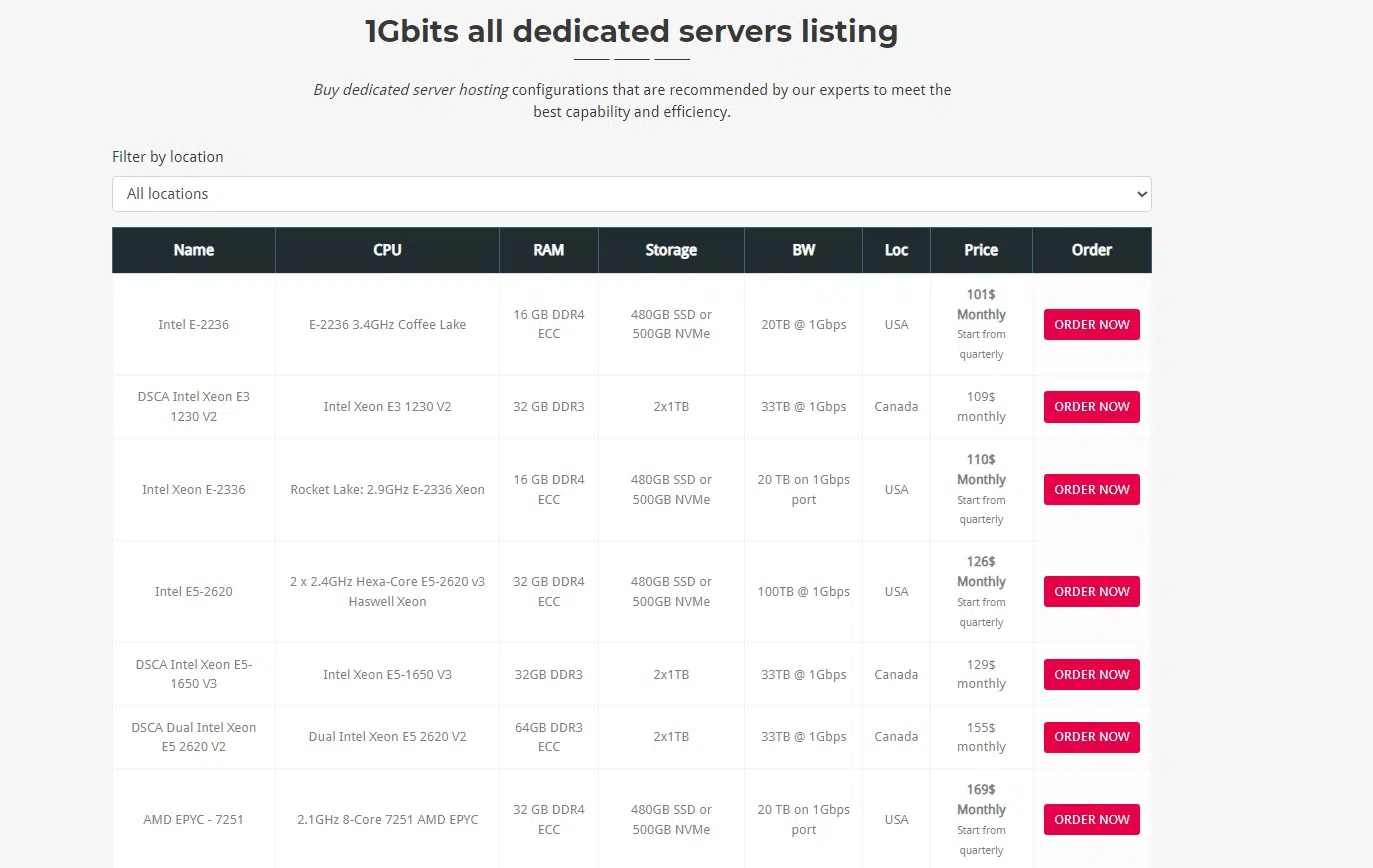Select the 129$ monthly price cell
Viewport: 1373px width, 868px height.
(981, 674)
